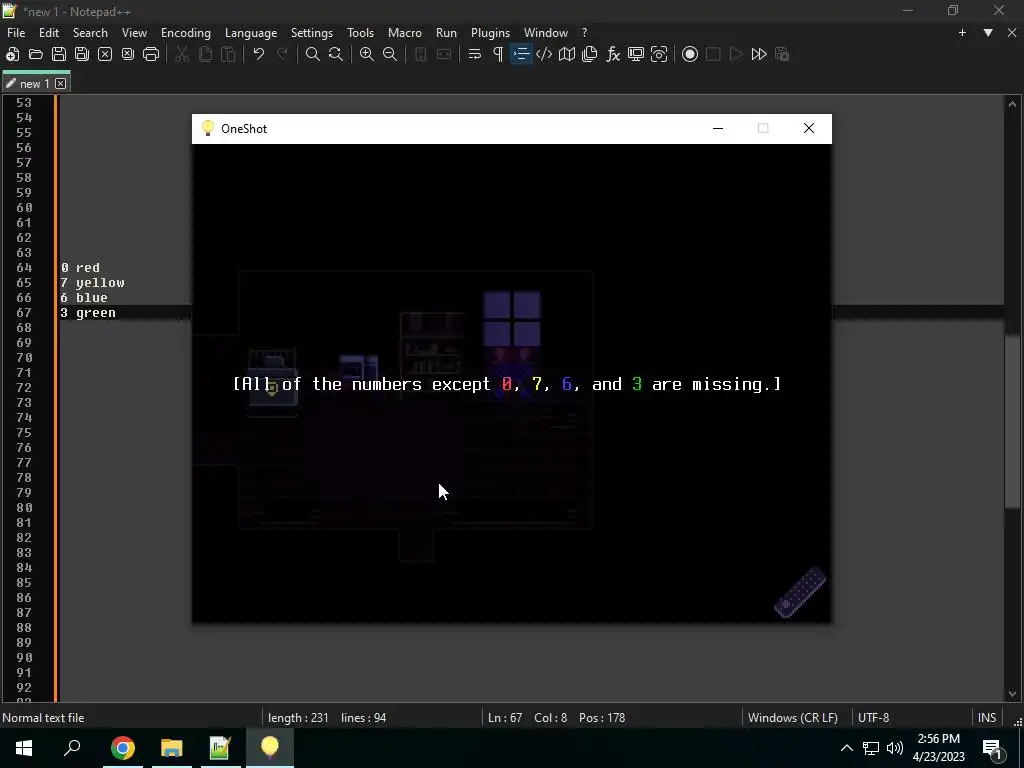Toggle the monitoring eye icon
Viewport: 1024px width, 768px height.
click(659, 54)
